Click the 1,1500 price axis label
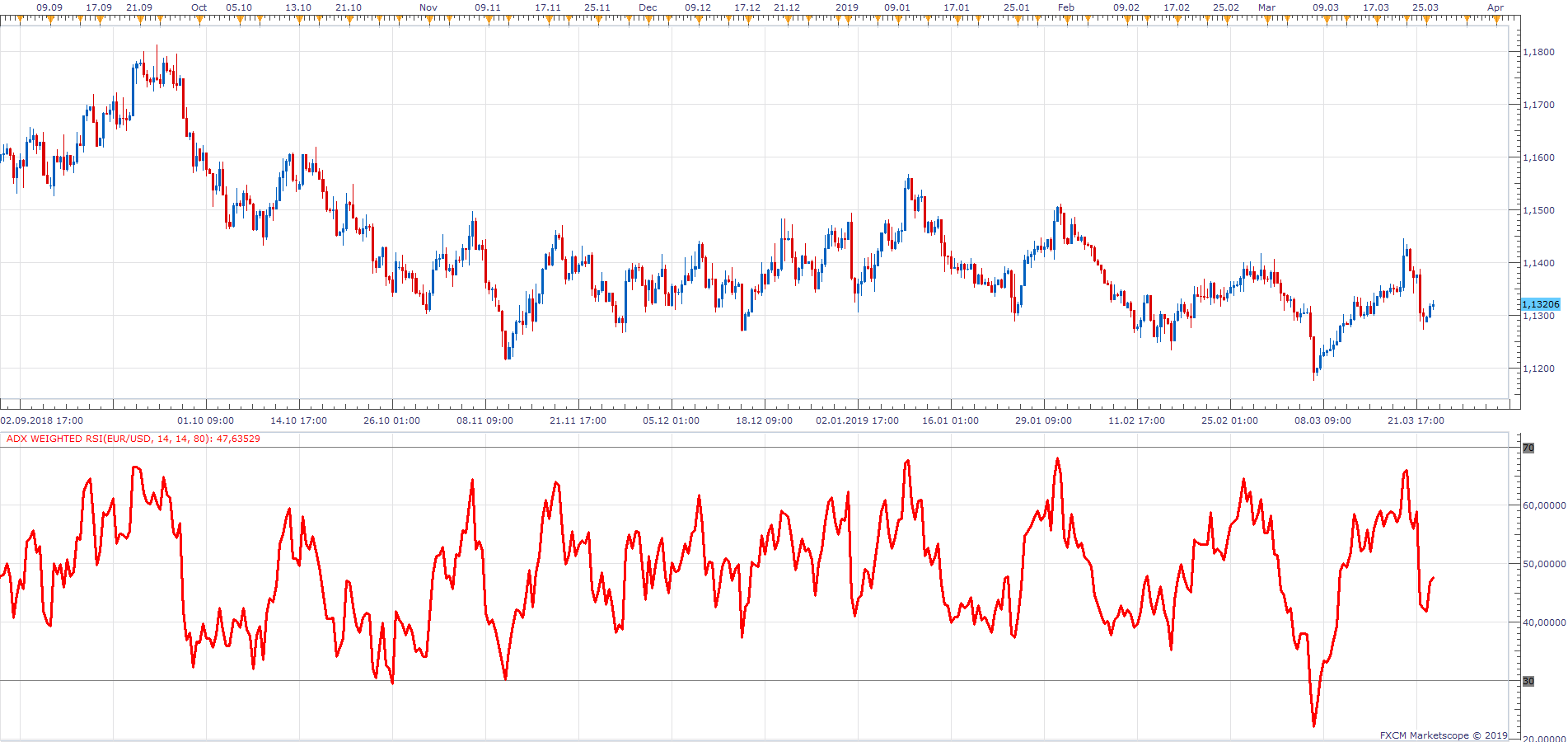The width and height of the screenshot is (1568, 742). [x=1539, y=210]
